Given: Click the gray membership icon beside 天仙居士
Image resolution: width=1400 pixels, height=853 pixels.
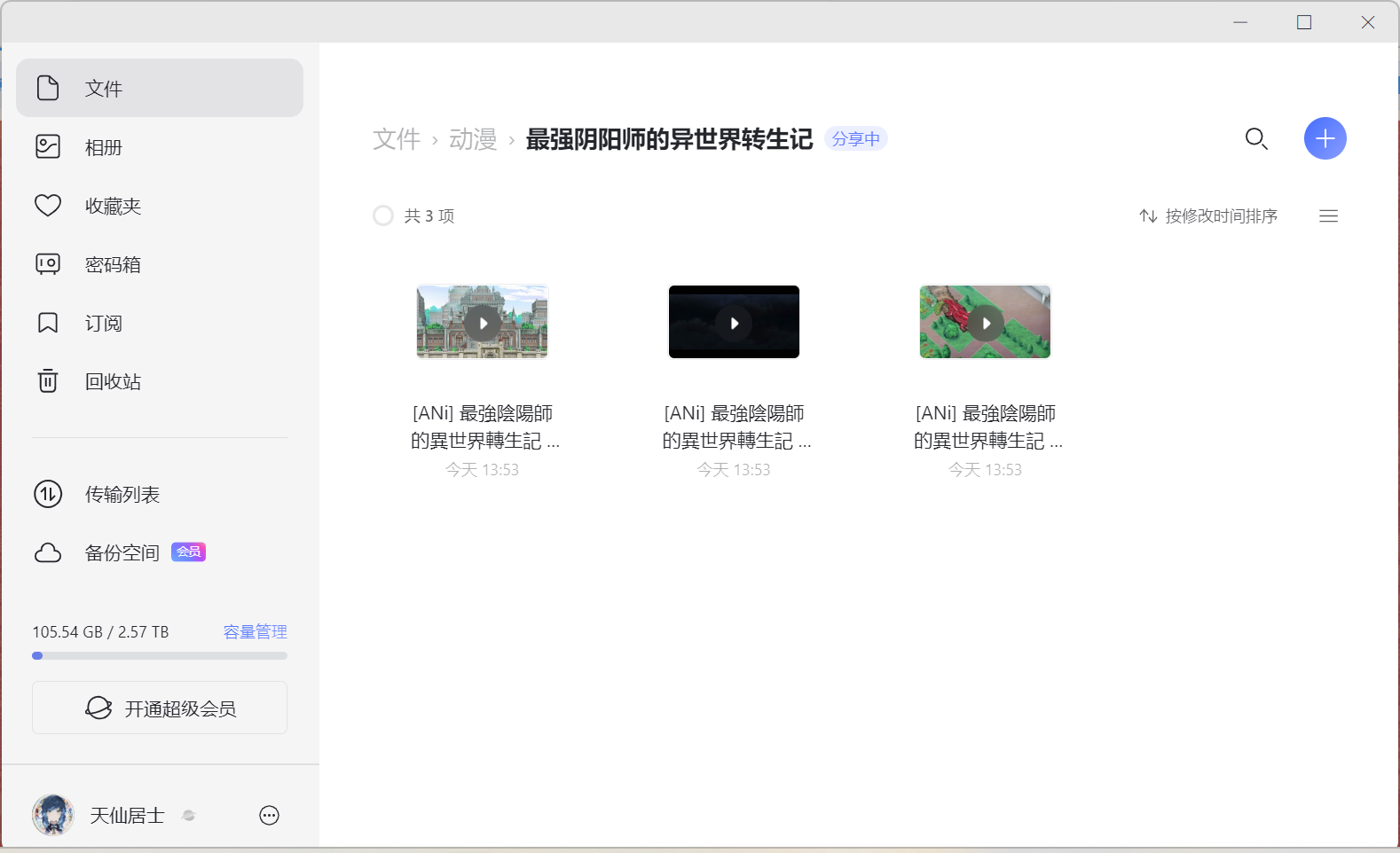Looking at the screenshot, I should click(188, 815).
